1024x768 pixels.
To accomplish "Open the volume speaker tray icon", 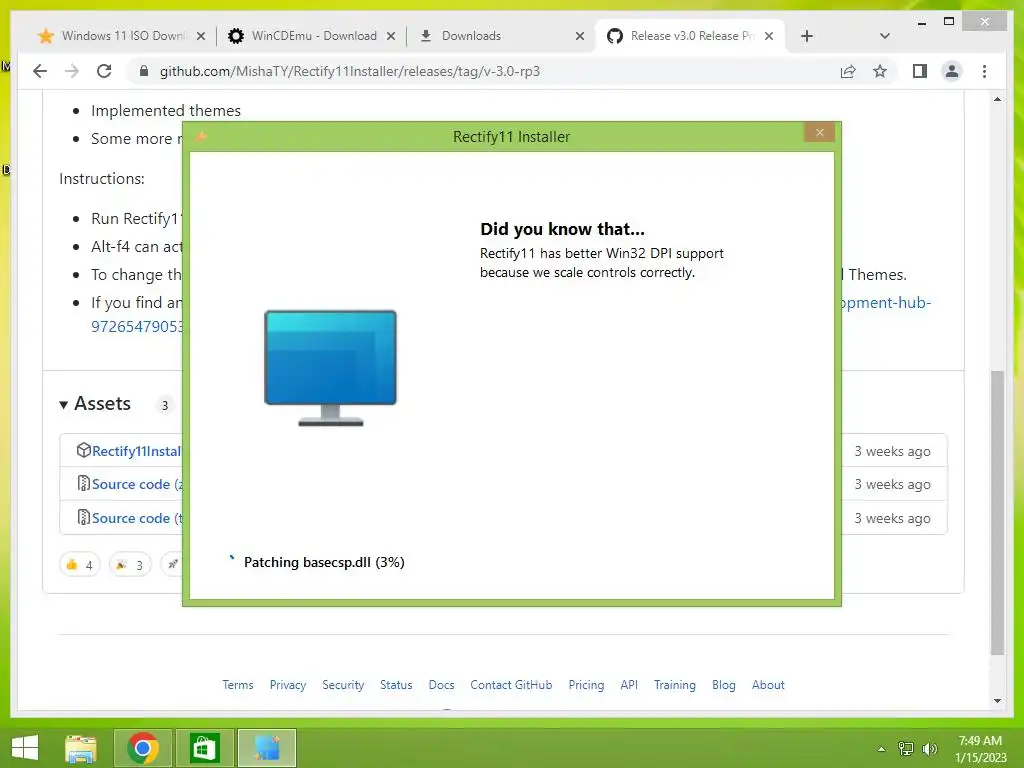I will 929,749.
